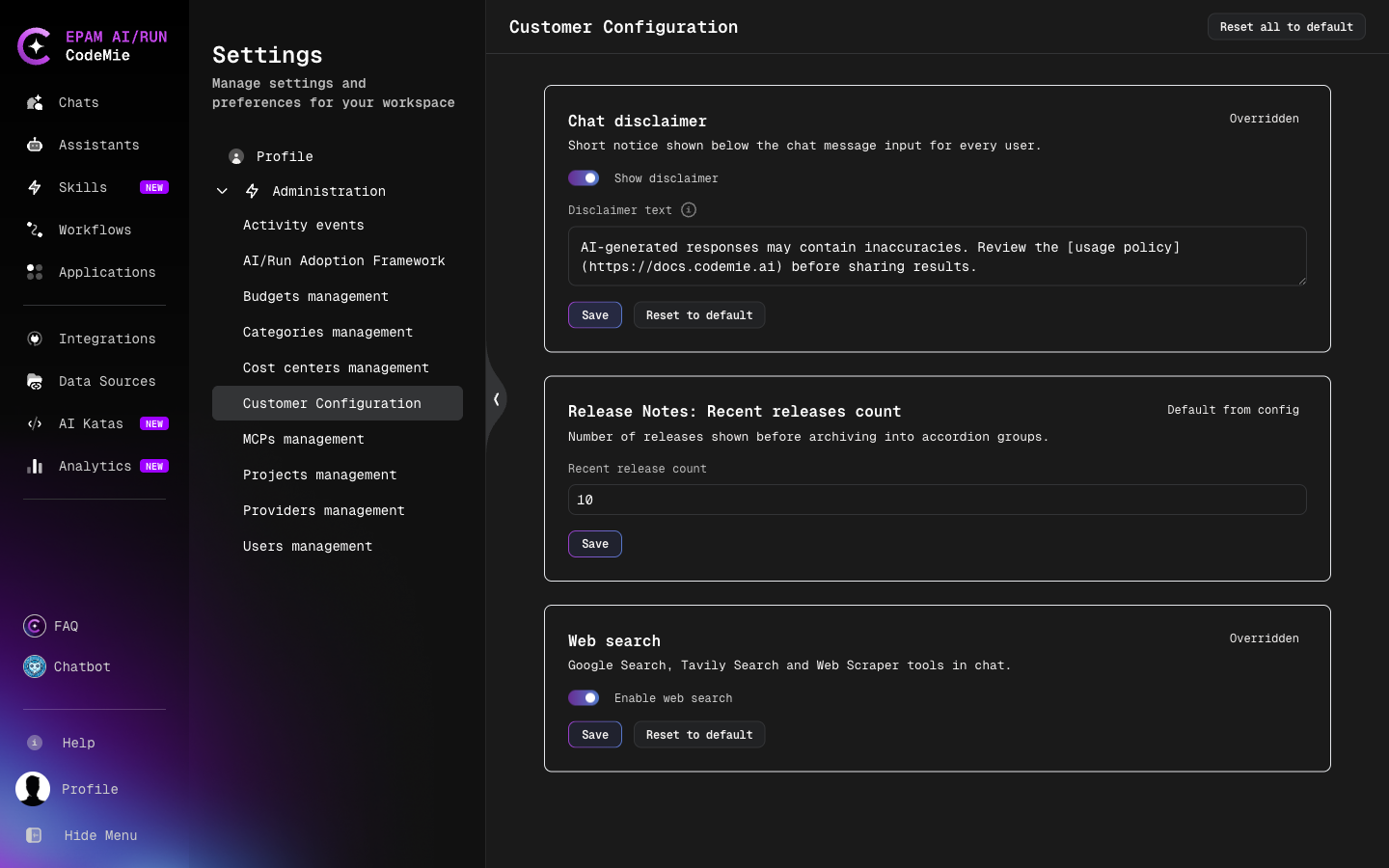
Task: Click the Default from config status
Action: point(1234,410)
